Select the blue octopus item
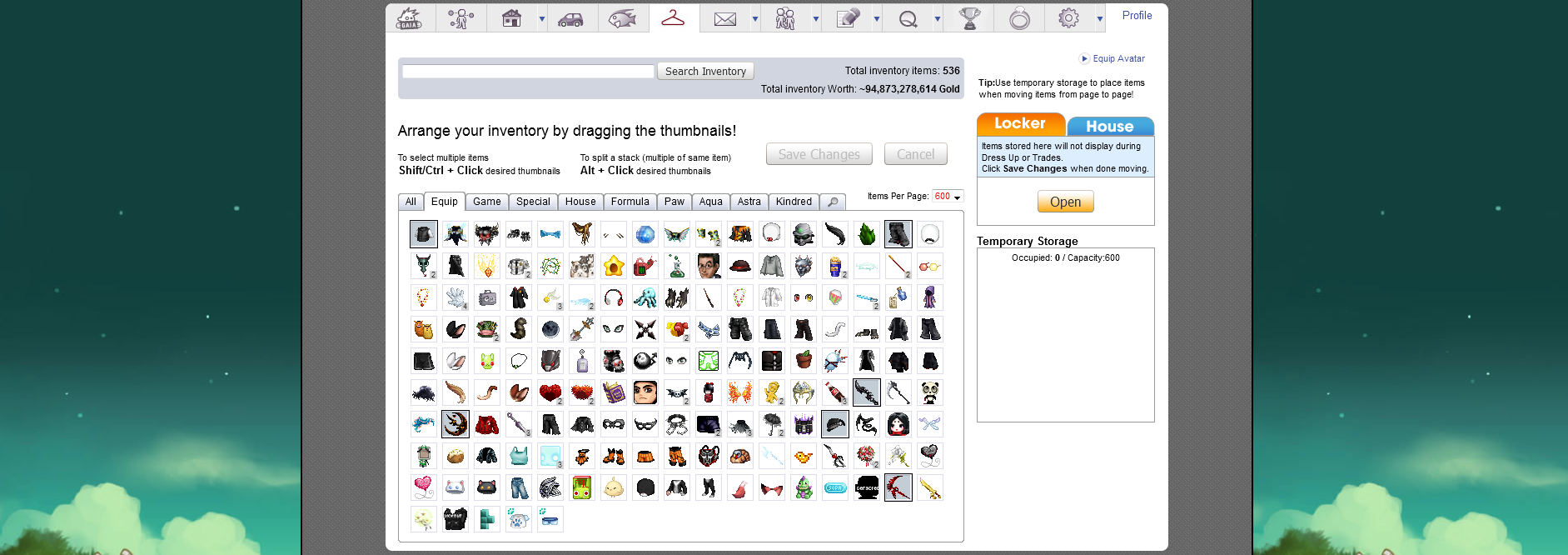 [645, 297]
